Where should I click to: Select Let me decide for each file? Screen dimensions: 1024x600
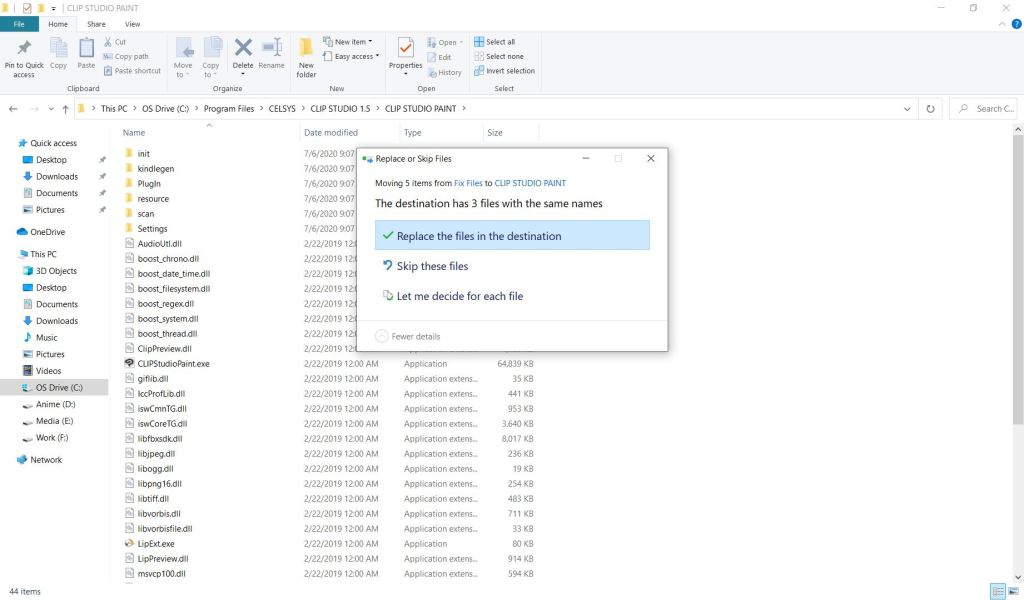459,296
